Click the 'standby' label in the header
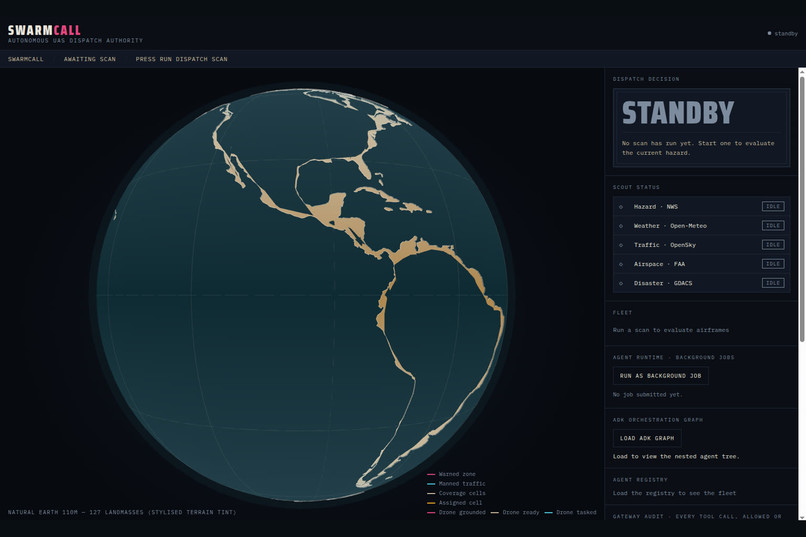The height and width of the screenshot is (537, 806). 786,33
